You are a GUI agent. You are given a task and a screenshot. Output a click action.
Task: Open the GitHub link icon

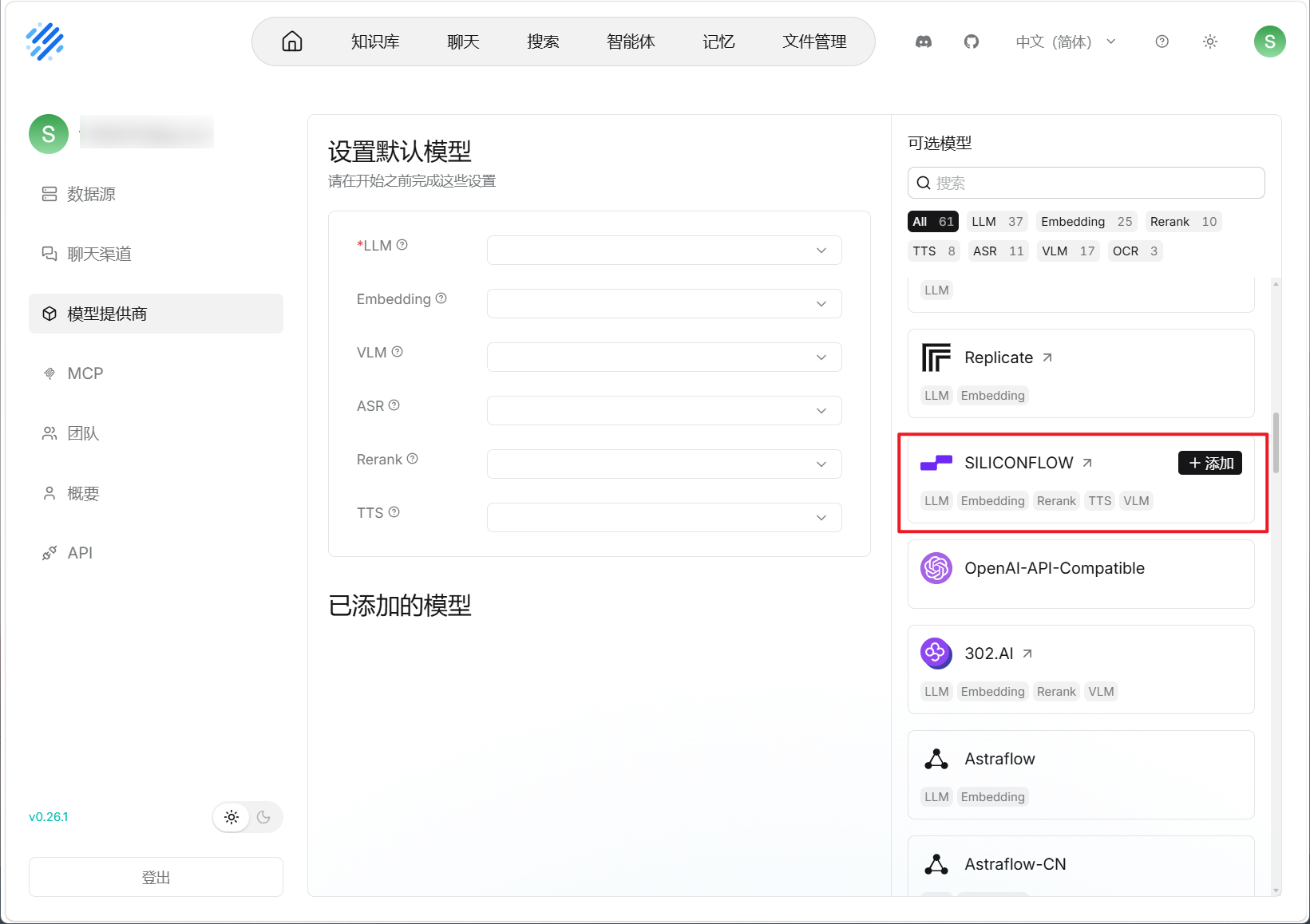pyautogui.click(x=972, y=41)
